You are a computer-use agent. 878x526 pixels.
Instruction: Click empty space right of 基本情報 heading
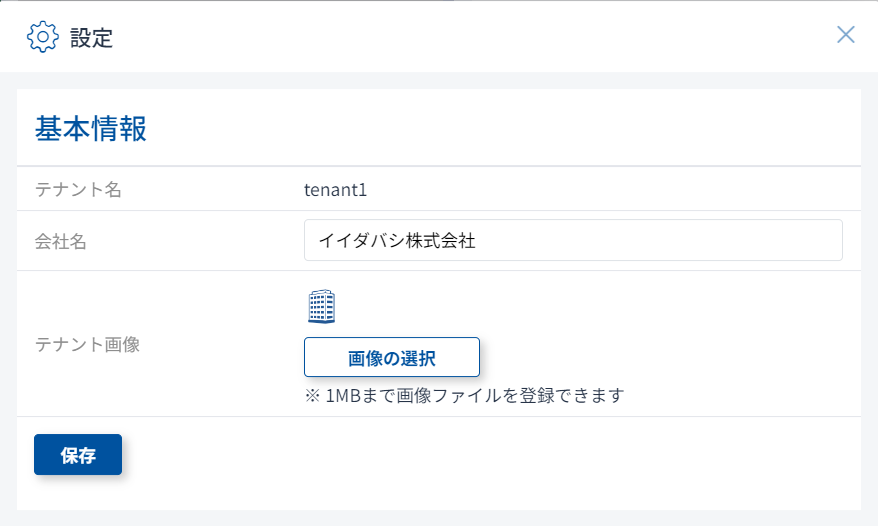pyautogui.click(x=500, y=129)
